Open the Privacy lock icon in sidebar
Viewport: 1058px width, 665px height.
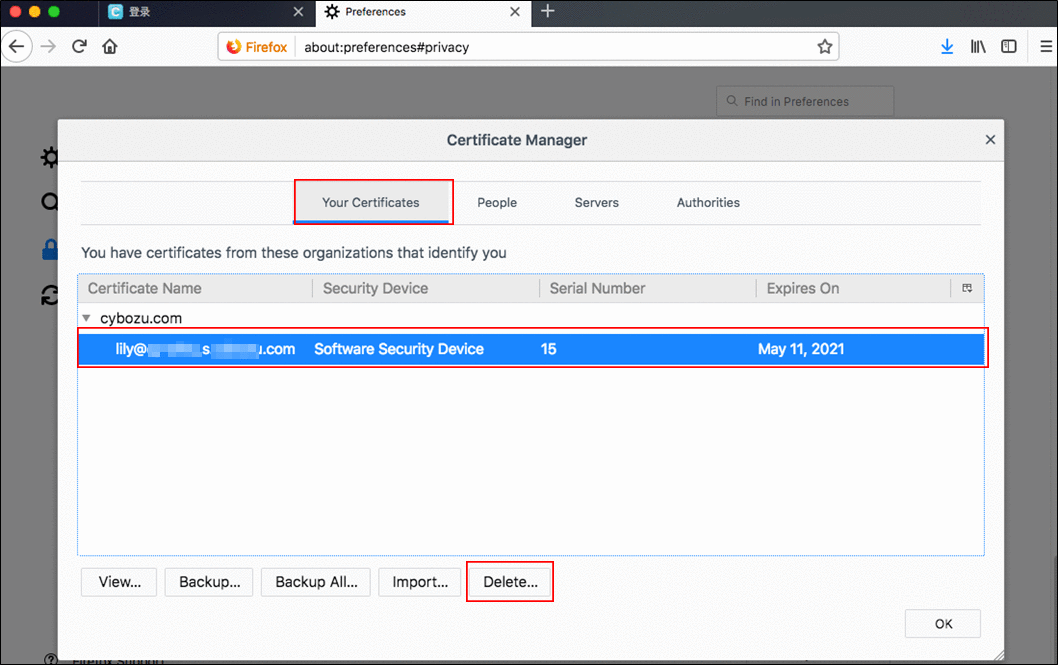tap(49, 249)
